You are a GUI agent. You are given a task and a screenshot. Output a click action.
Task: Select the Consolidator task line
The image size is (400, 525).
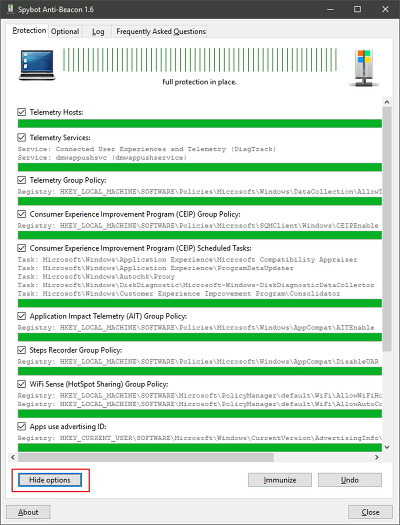click(x=179, y=294)
